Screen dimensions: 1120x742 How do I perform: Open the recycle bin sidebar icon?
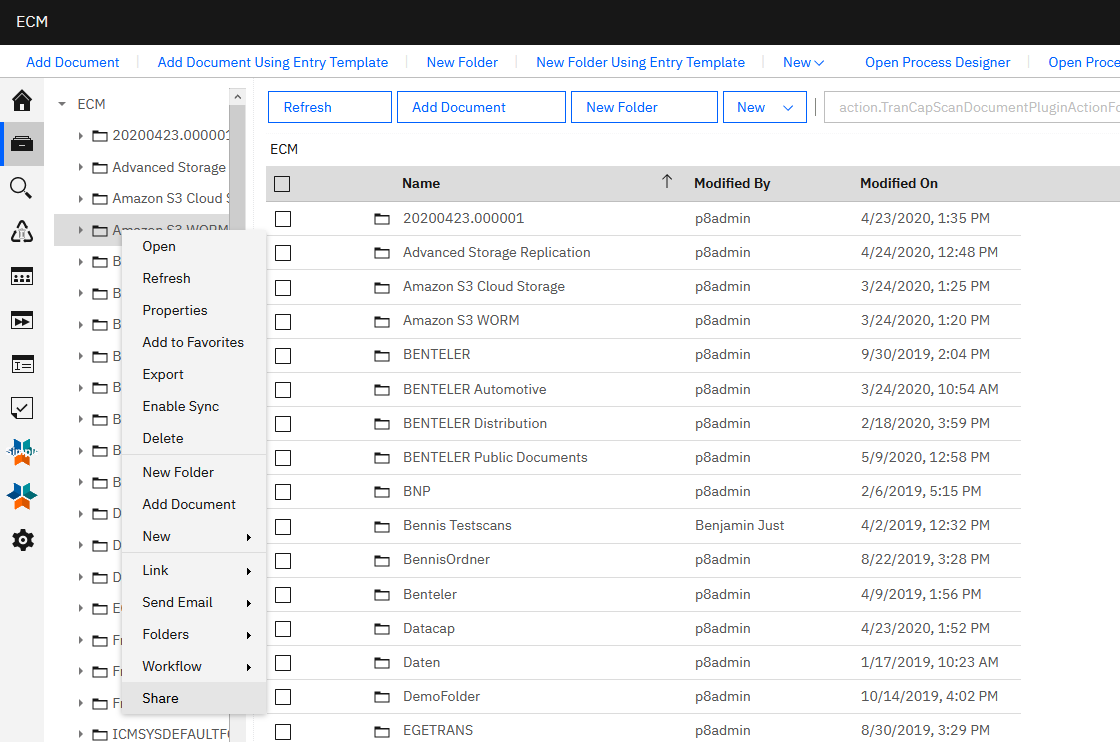point(22,231)
